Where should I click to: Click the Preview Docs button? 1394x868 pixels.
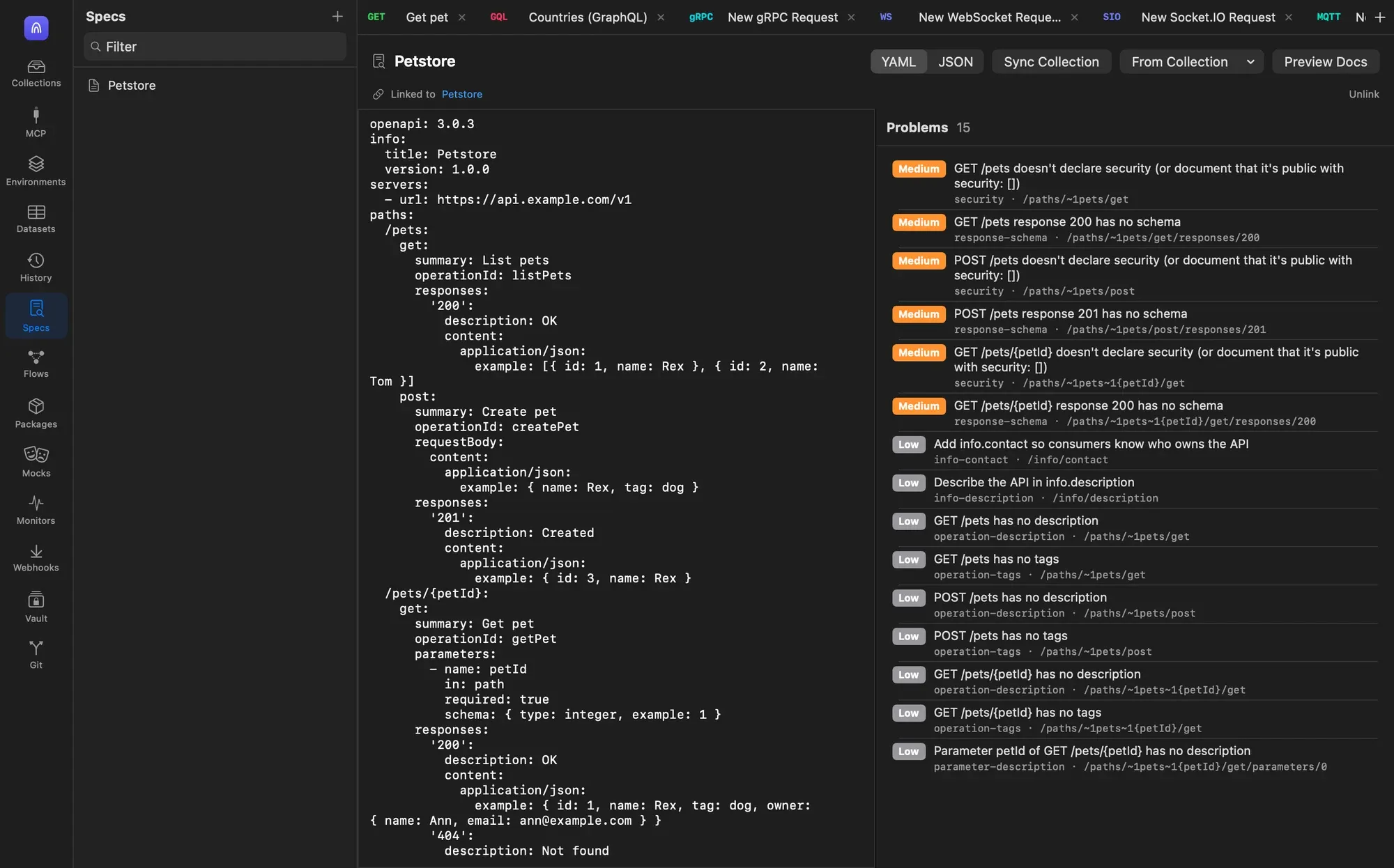[1326, 61]
